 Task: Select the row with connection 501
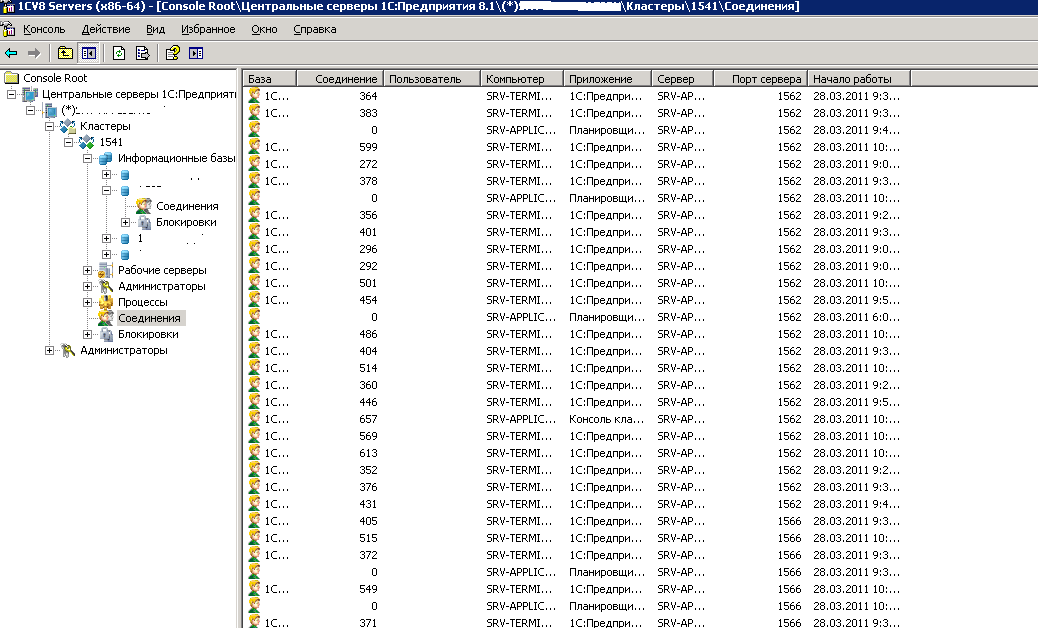[x=575, y=283]
